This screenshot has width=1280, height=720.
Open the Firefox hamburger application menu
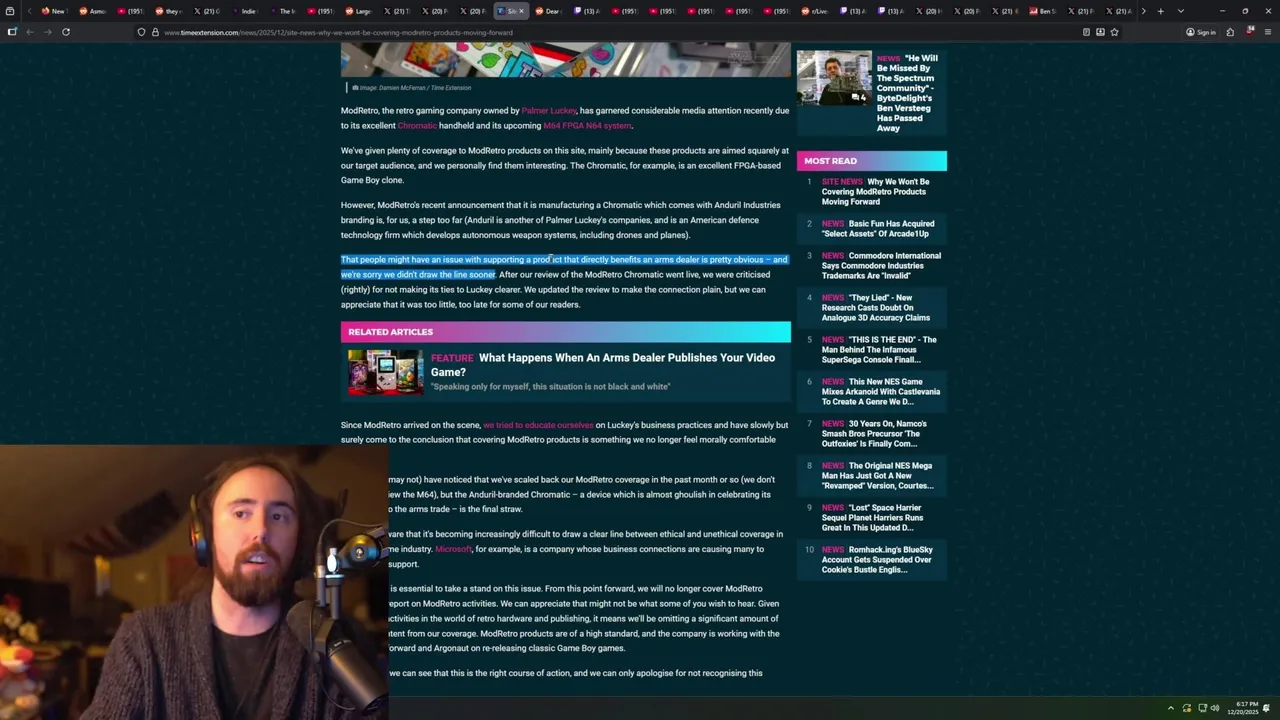click(1267, 32)
